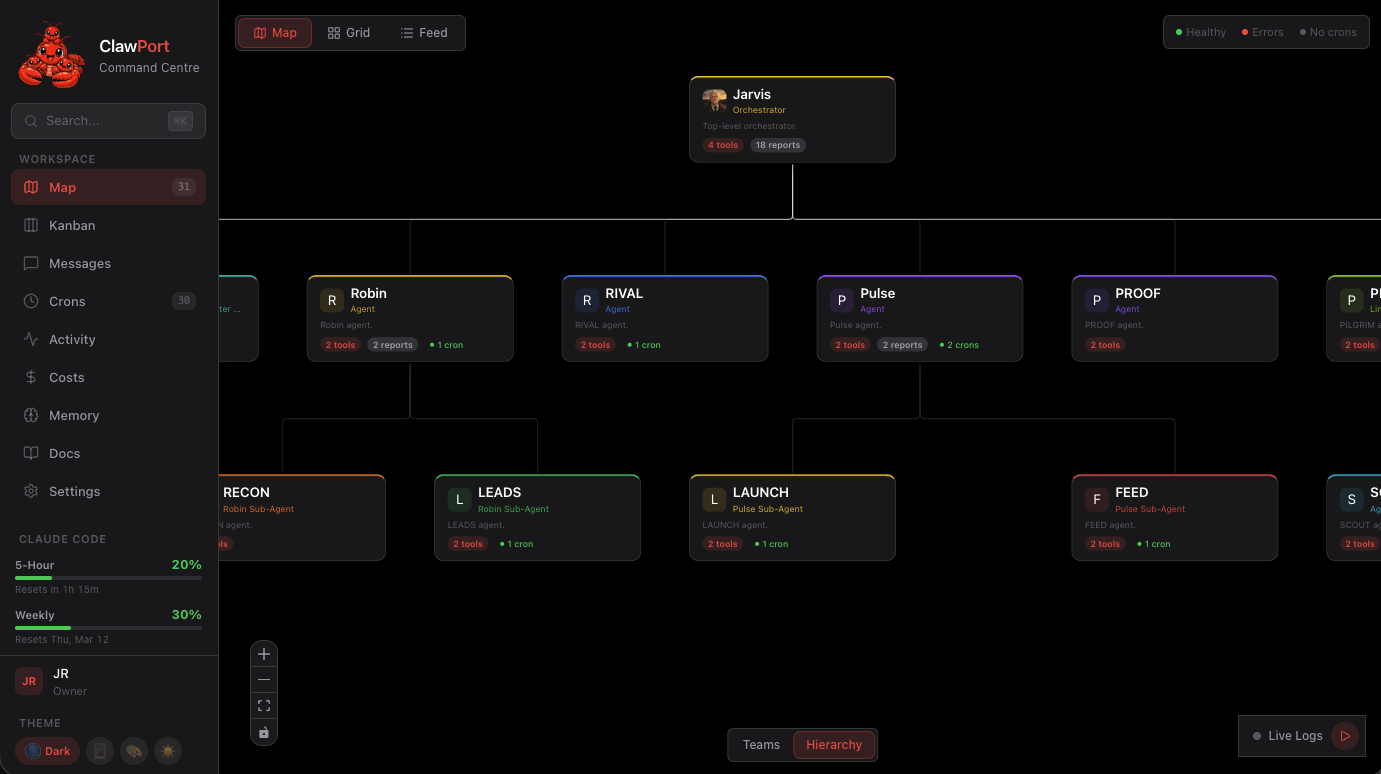Screen dimensions: 1381x774
Task: Filter agents by Healthy status
Action: pos(1199,31)
